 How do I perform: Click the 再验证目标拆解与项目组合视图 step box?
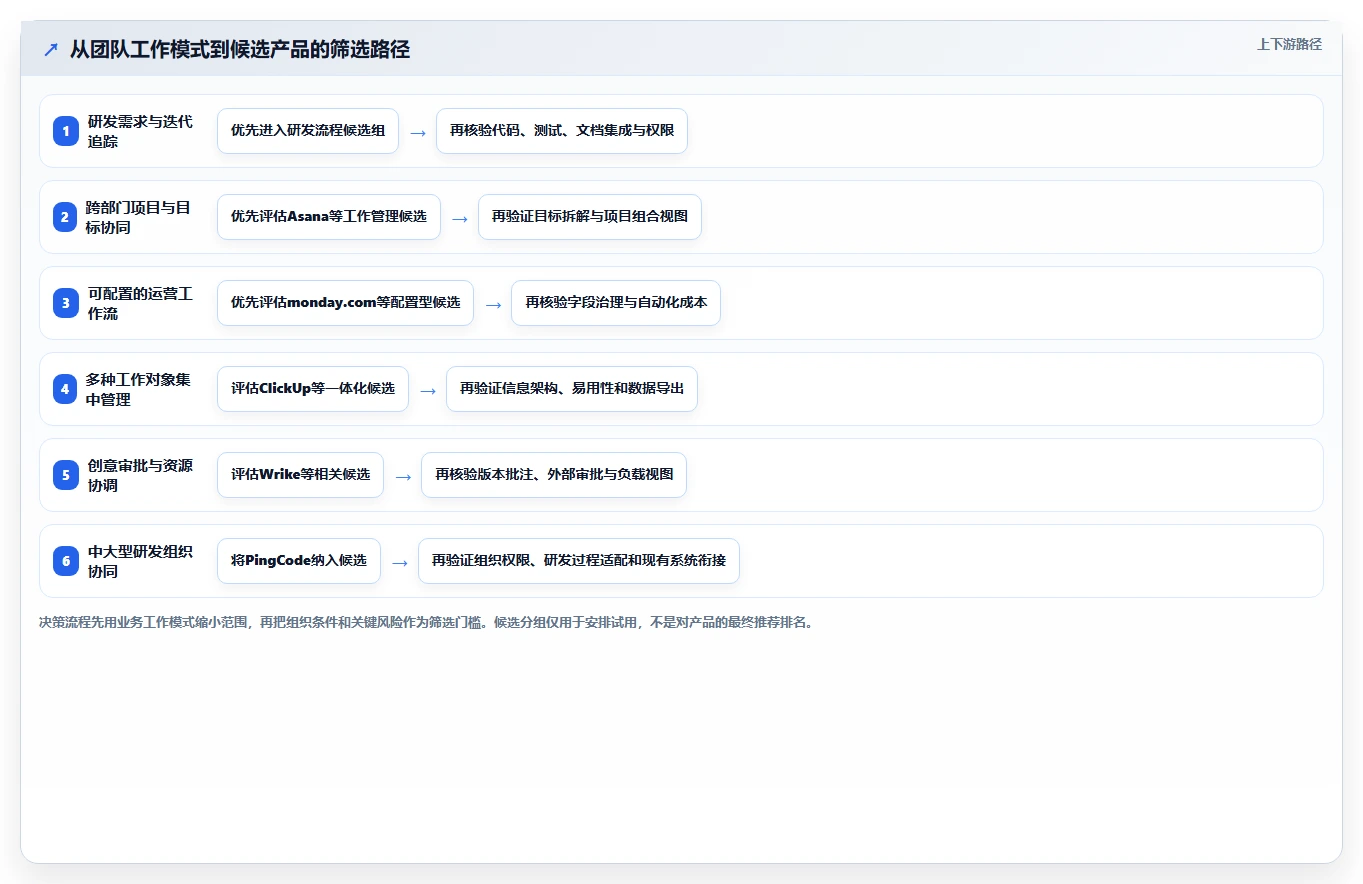tap(590, 217)
